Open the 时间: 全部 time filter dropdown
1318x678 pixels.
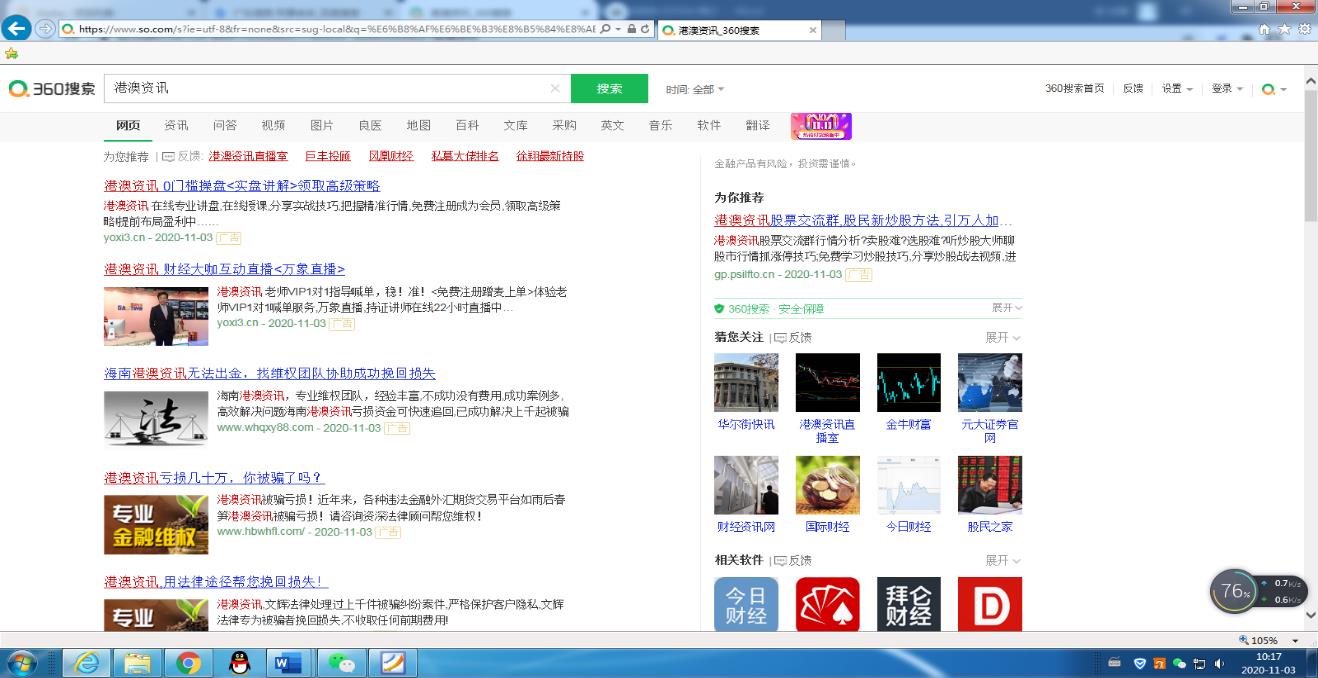(695, 89)
